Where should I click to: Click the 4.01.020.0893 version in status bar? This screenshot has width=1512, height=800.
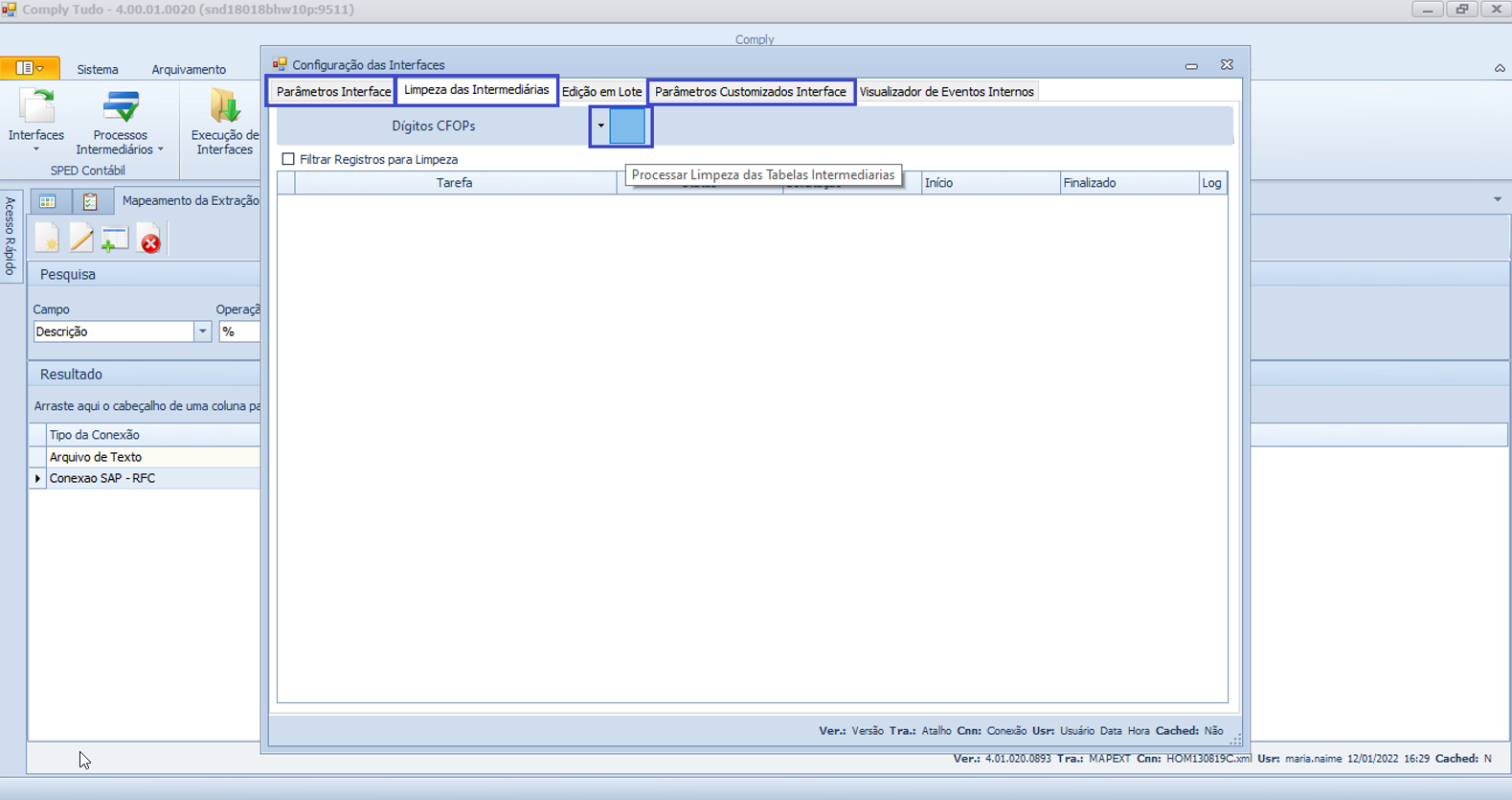point(1018,759)
